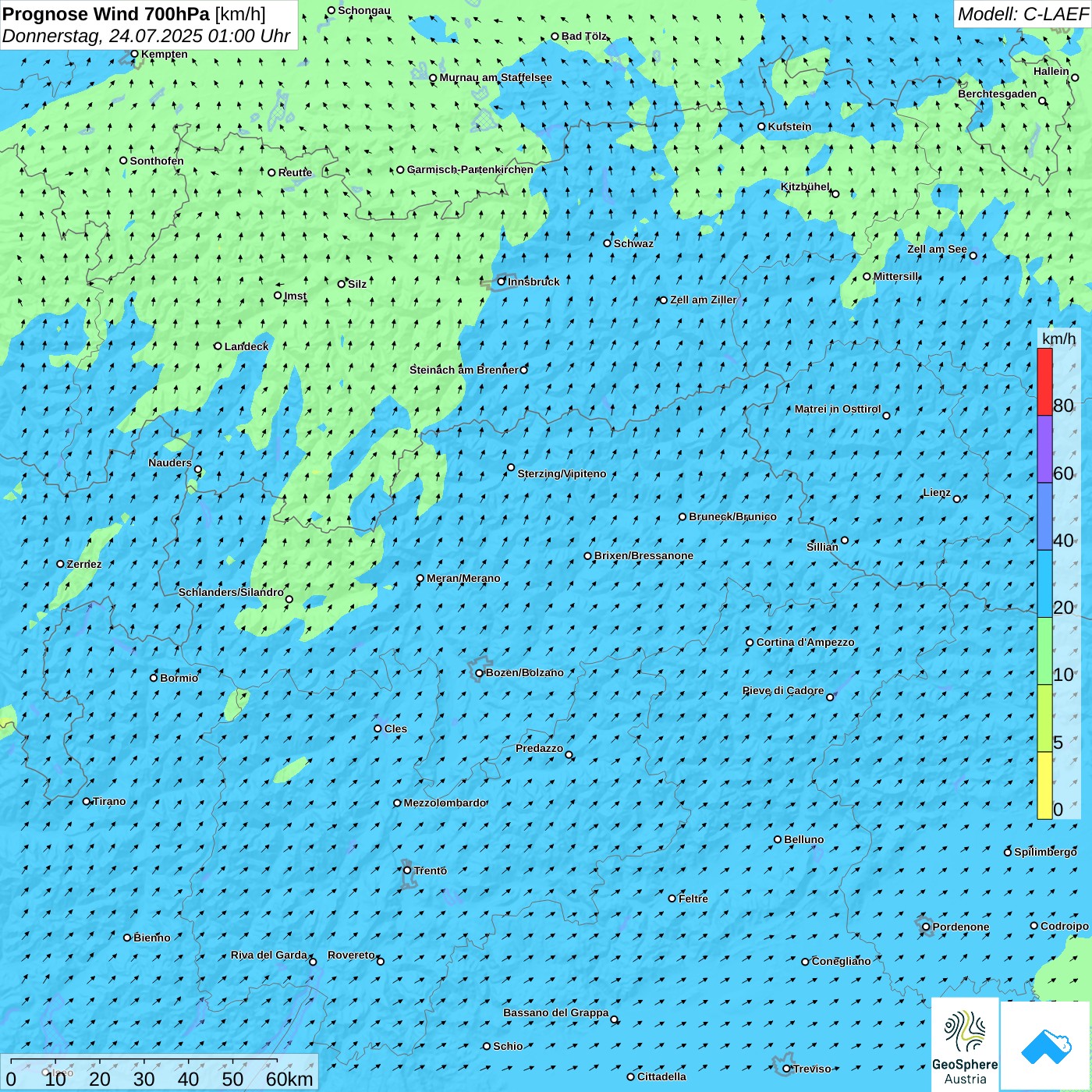This screenshot has height=1092, width=1092.
Task: Click the Bruneck/Brunico label
Action: [732, 516]
